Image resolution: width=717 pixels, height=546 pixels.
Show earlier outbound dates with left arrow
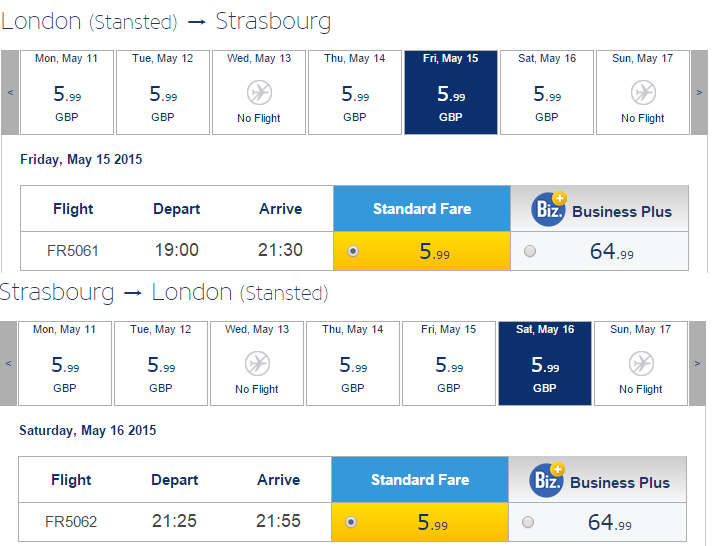[x=10, y=92]
